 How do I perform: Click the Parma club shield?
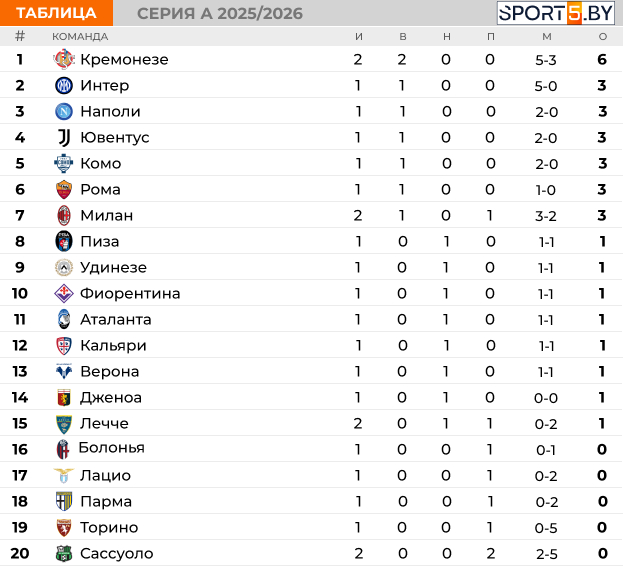click(64, 501)
